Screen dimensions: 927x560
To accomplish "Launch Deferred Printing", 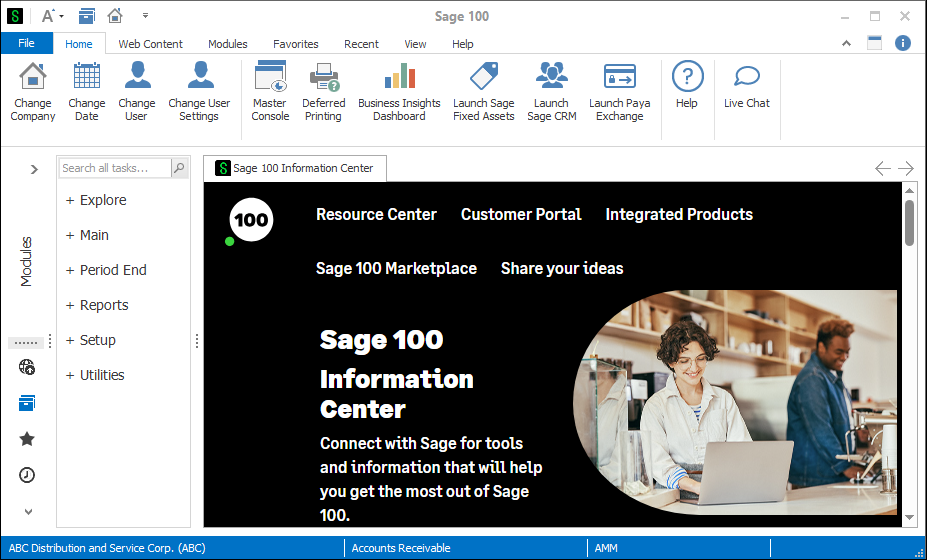I will [x=323, y=90].
